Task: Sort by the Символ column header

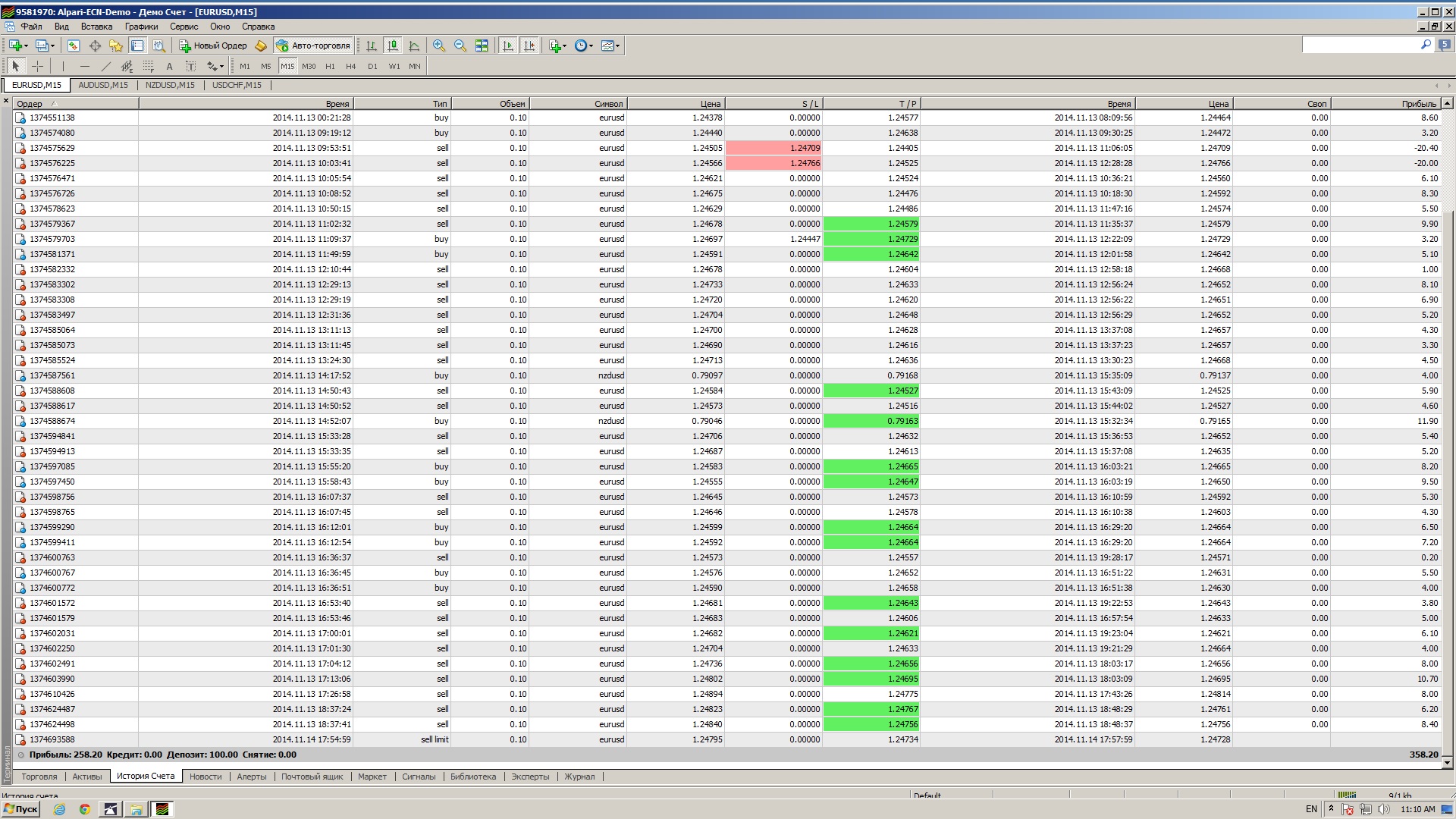Action: tap(578, 104)
